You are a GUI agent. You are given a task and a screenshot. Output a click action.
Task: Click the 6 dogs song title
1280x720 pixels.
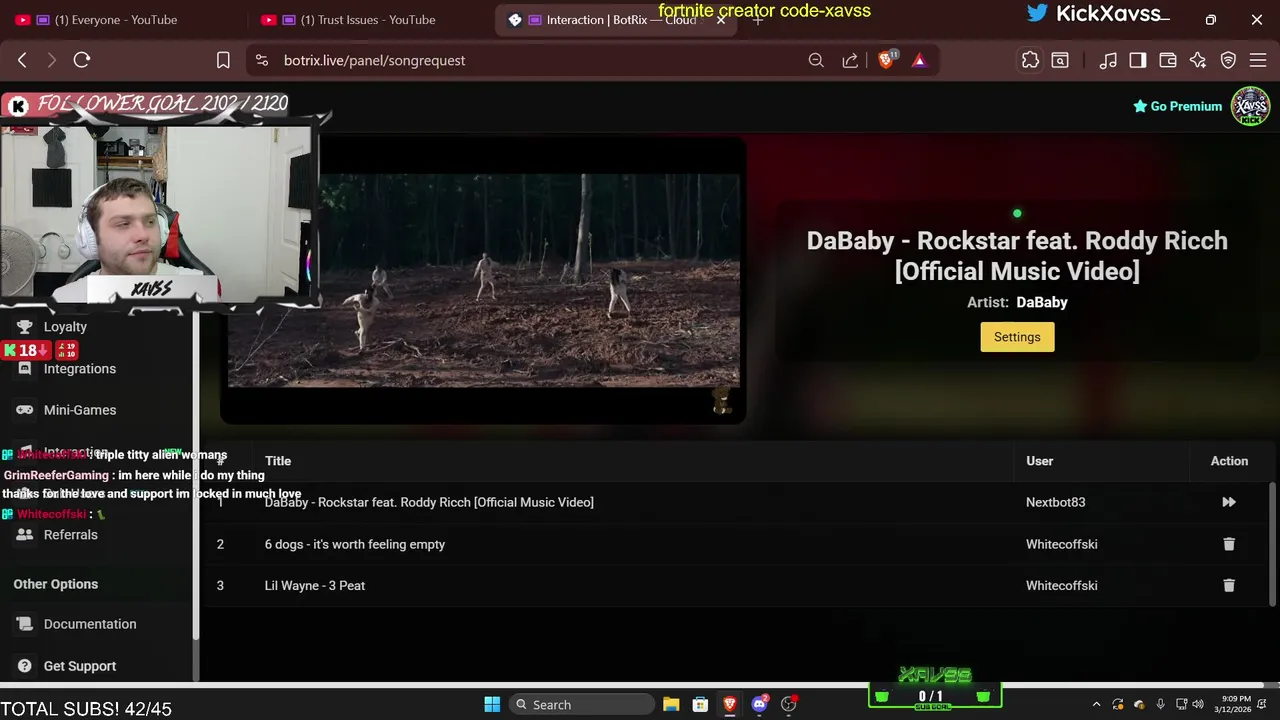click(355, 544)
